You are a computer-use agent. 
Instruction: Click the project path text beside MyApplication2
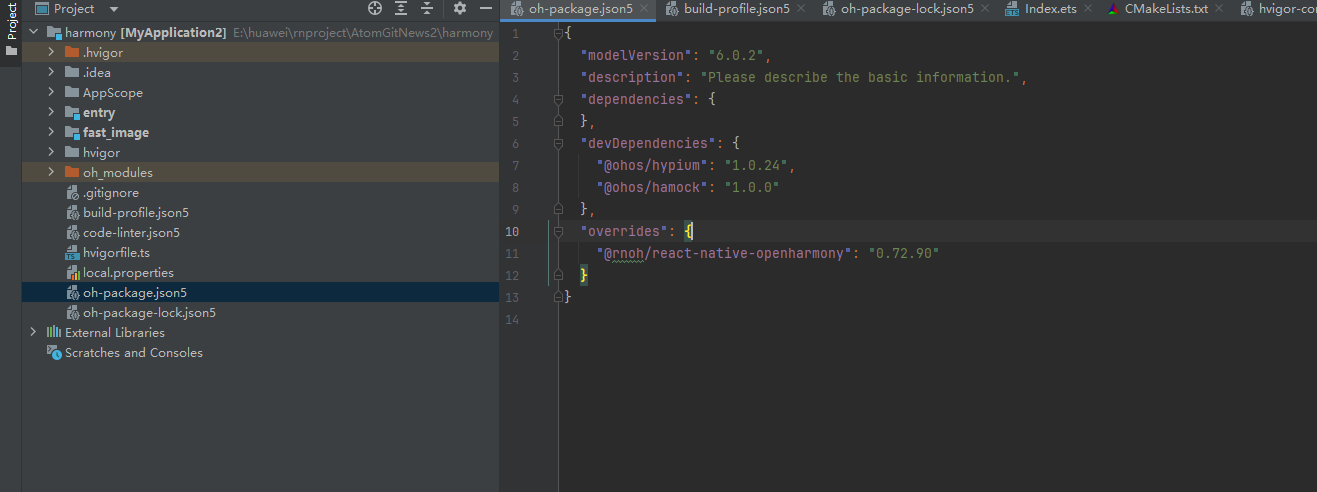coord(363,33)
